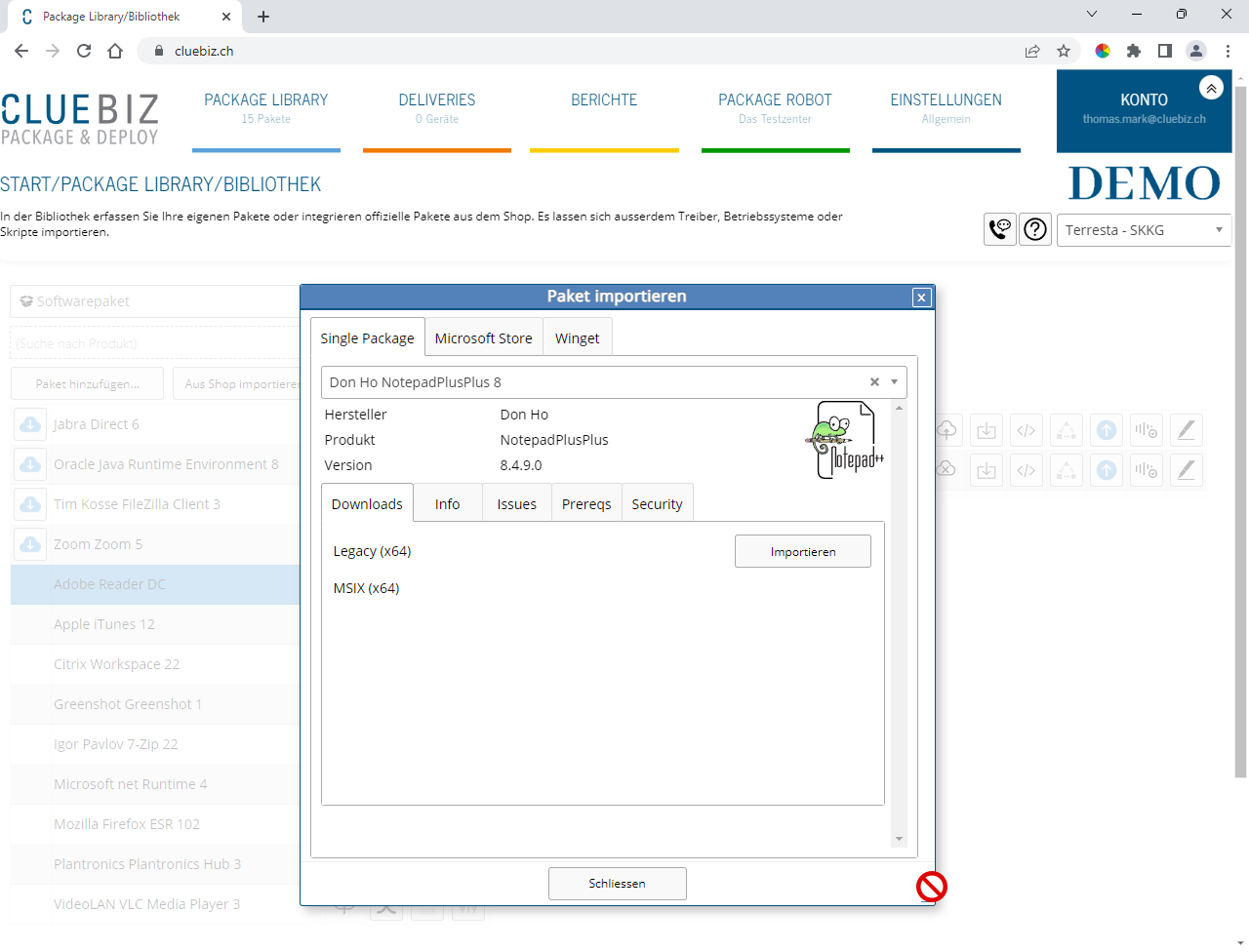Open the question mark help icon
Screen dimensions: 1249x952
(x=1035, y=229)
